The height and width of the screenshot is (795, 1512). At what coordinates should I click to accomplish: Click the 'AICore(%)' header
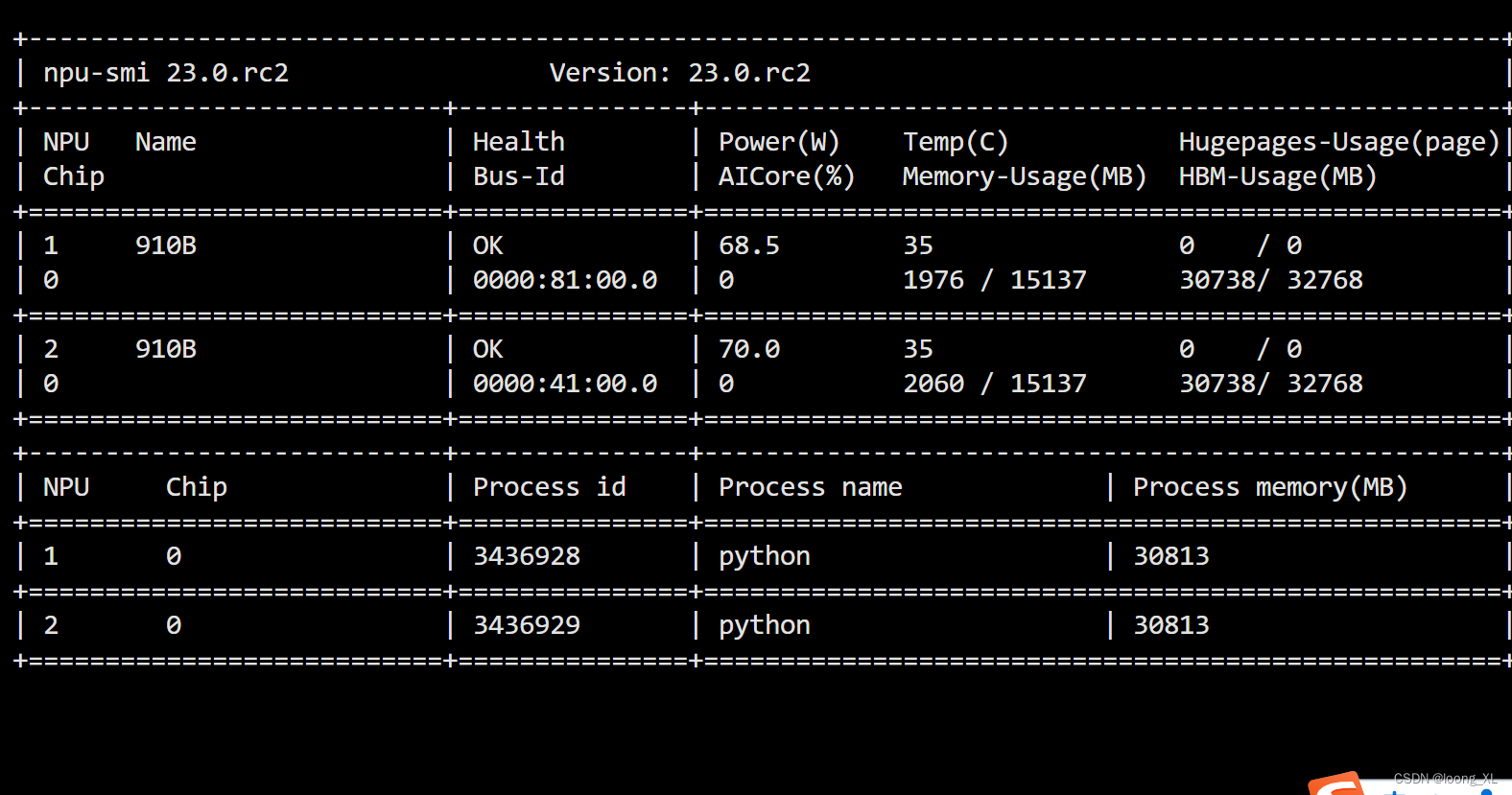click(787, 176)
